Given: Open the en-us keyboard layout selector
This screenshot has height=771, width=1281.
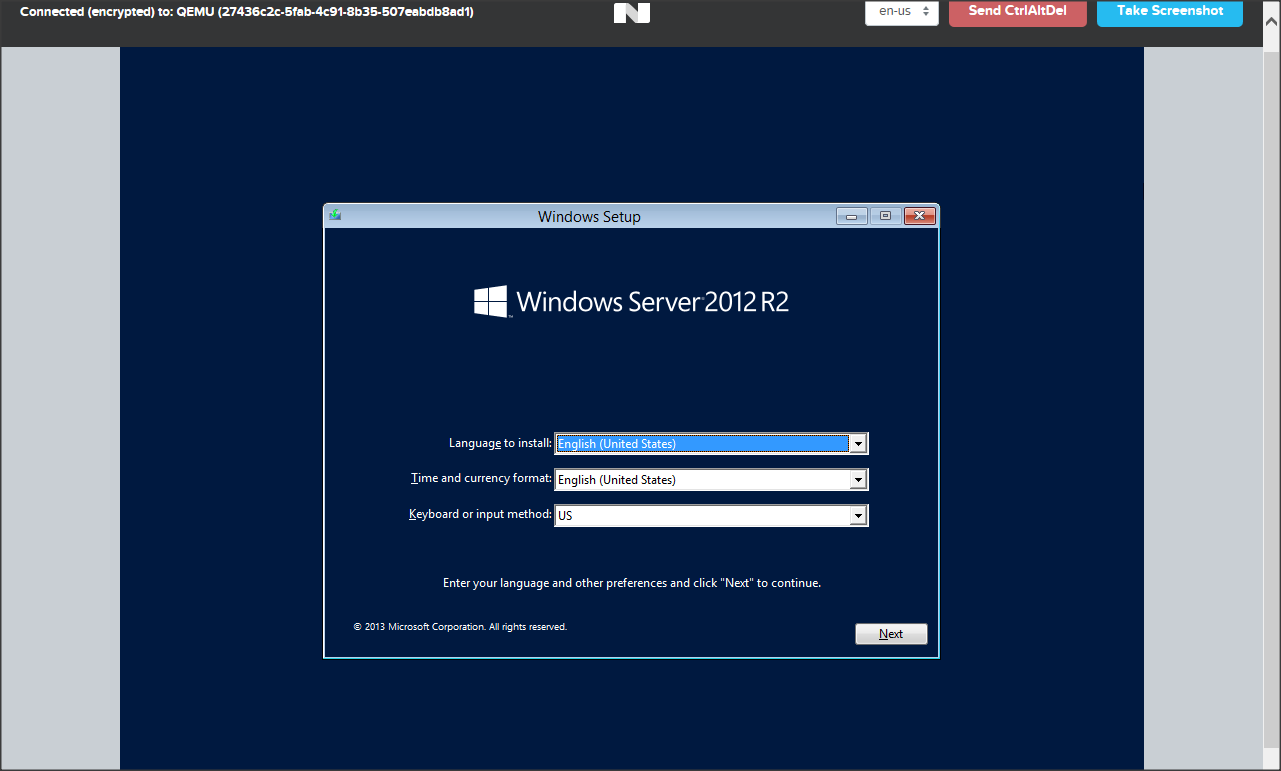Looking at the screenshot, I should click(901, 12).
